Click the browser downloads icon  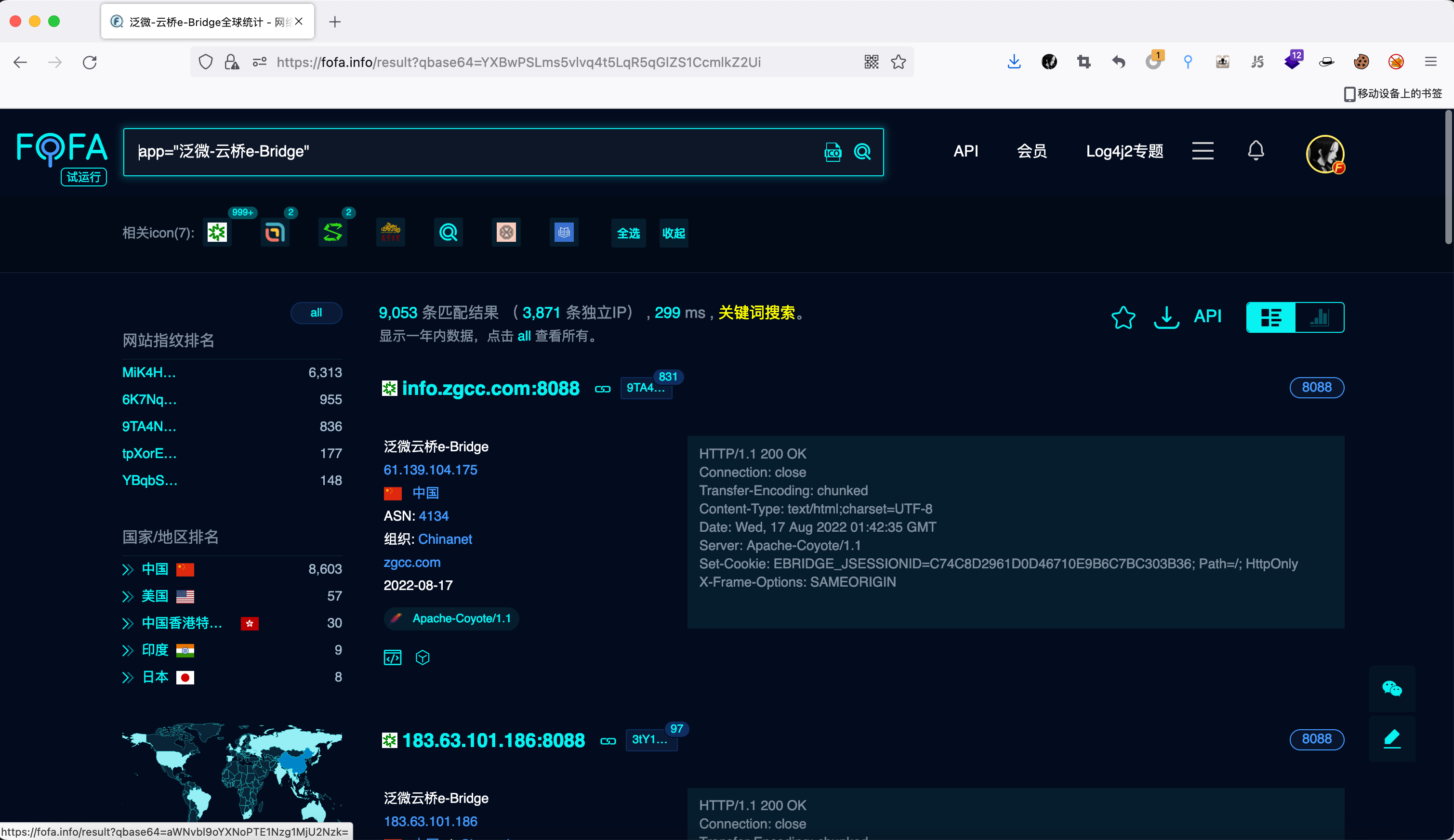point(1014,62)
